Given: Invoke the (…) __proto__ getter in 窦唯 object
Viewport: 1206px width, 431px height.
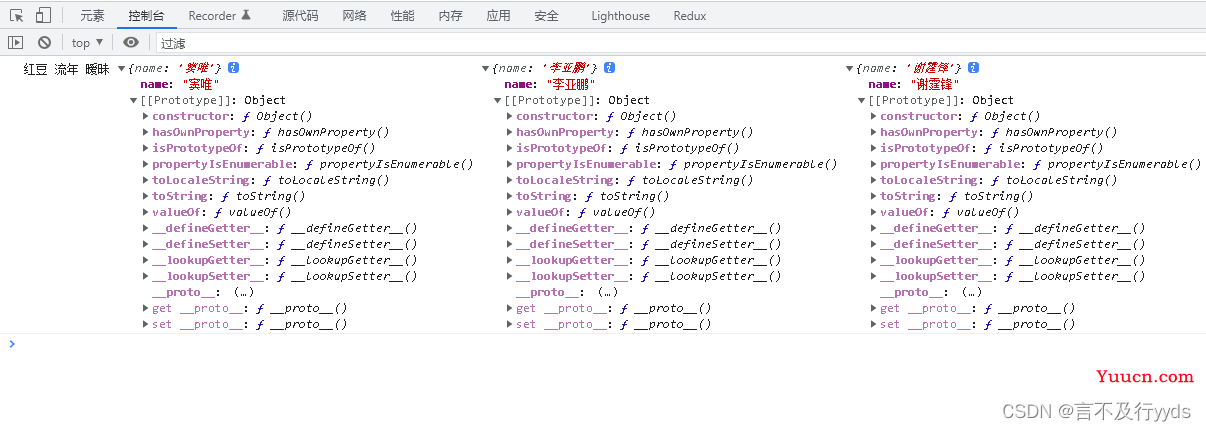Looking at the screenshot, I should [x=243, y=292].
